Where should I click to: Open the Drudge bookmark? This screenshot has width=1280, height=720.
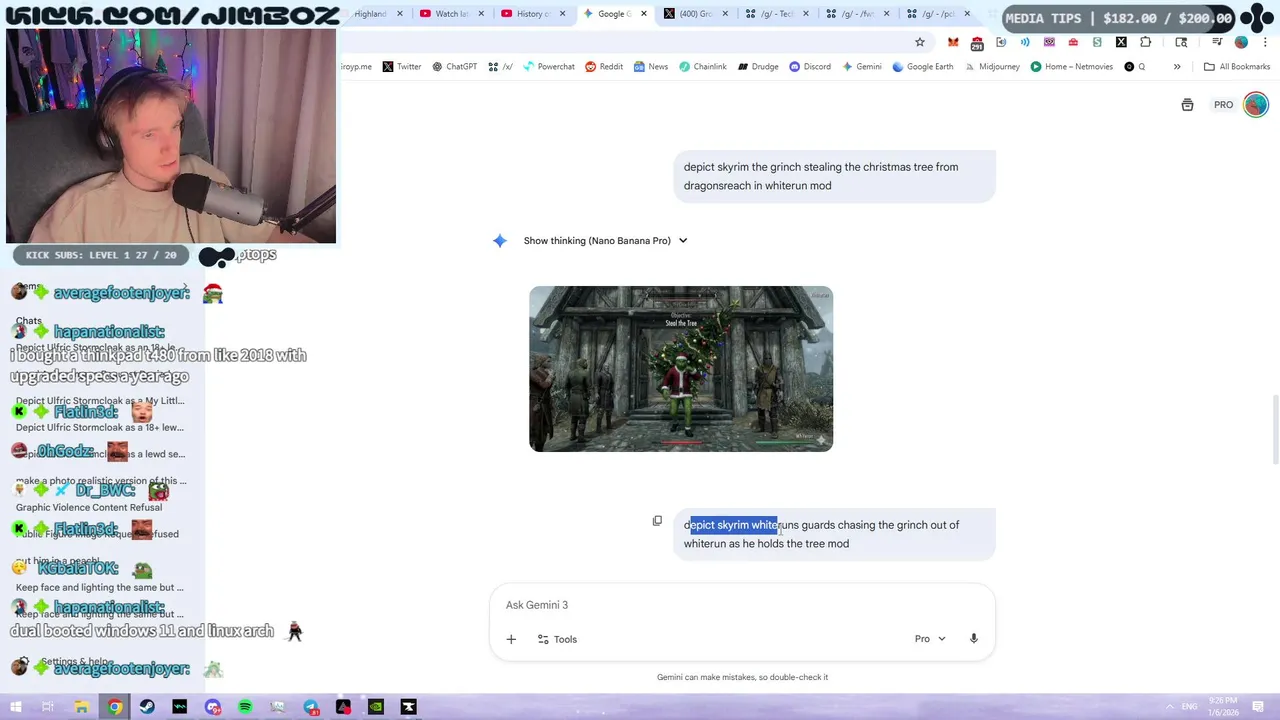point(758,67)
